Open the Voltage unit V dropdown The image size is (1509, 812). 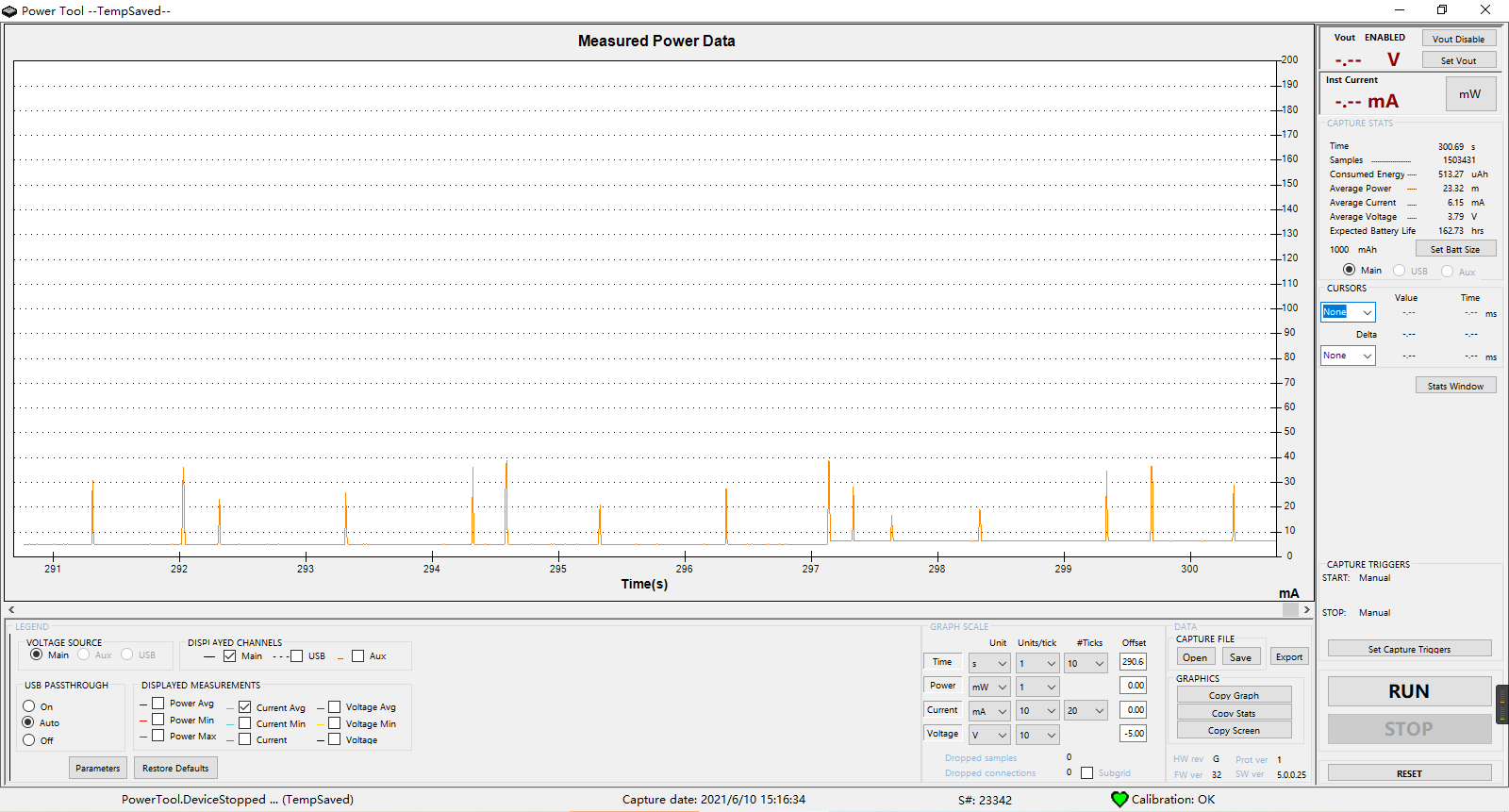coord(989,735)
